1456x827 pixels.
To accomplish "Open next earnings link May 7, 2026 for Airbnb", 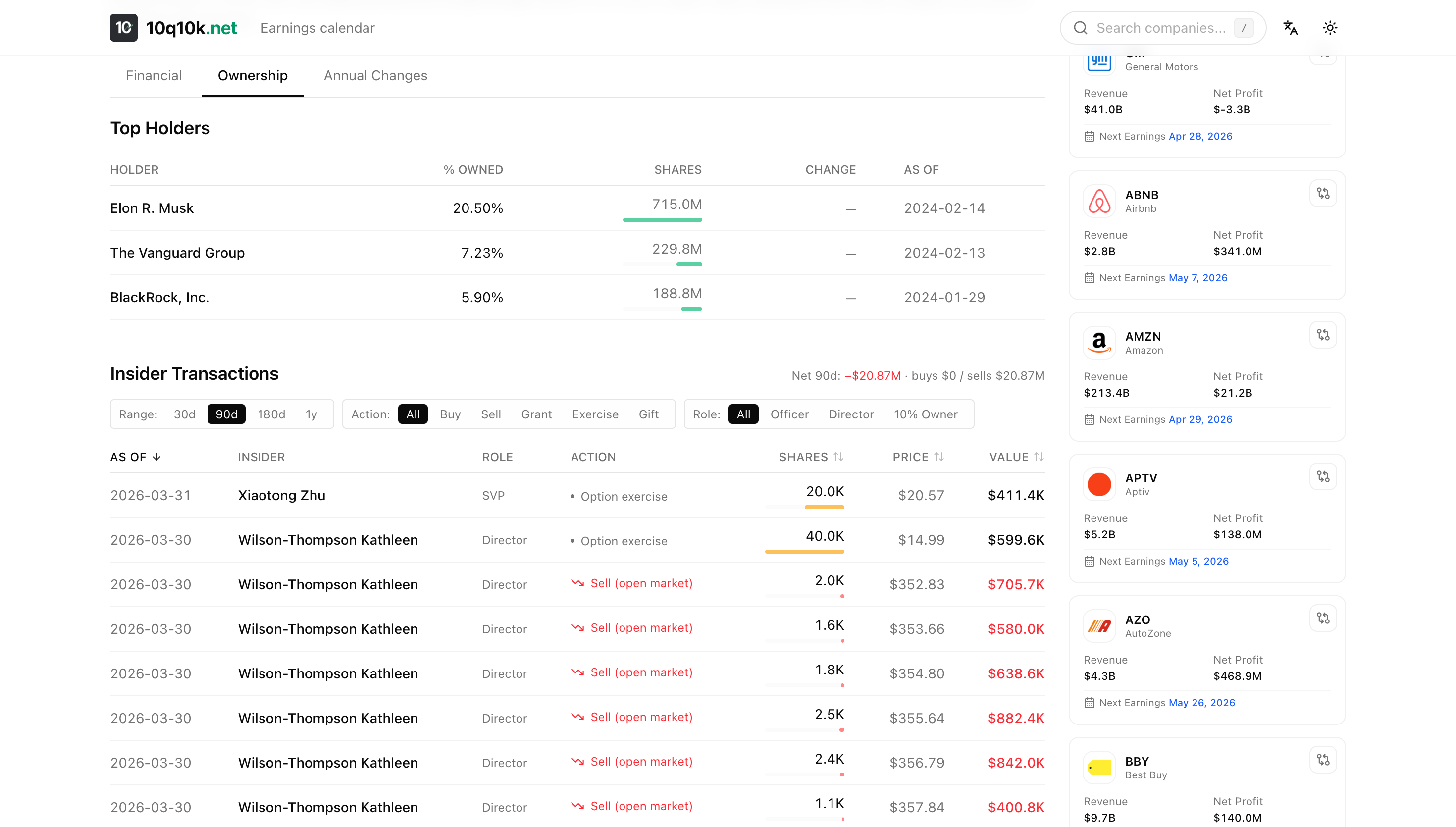I will (1197, 278).
